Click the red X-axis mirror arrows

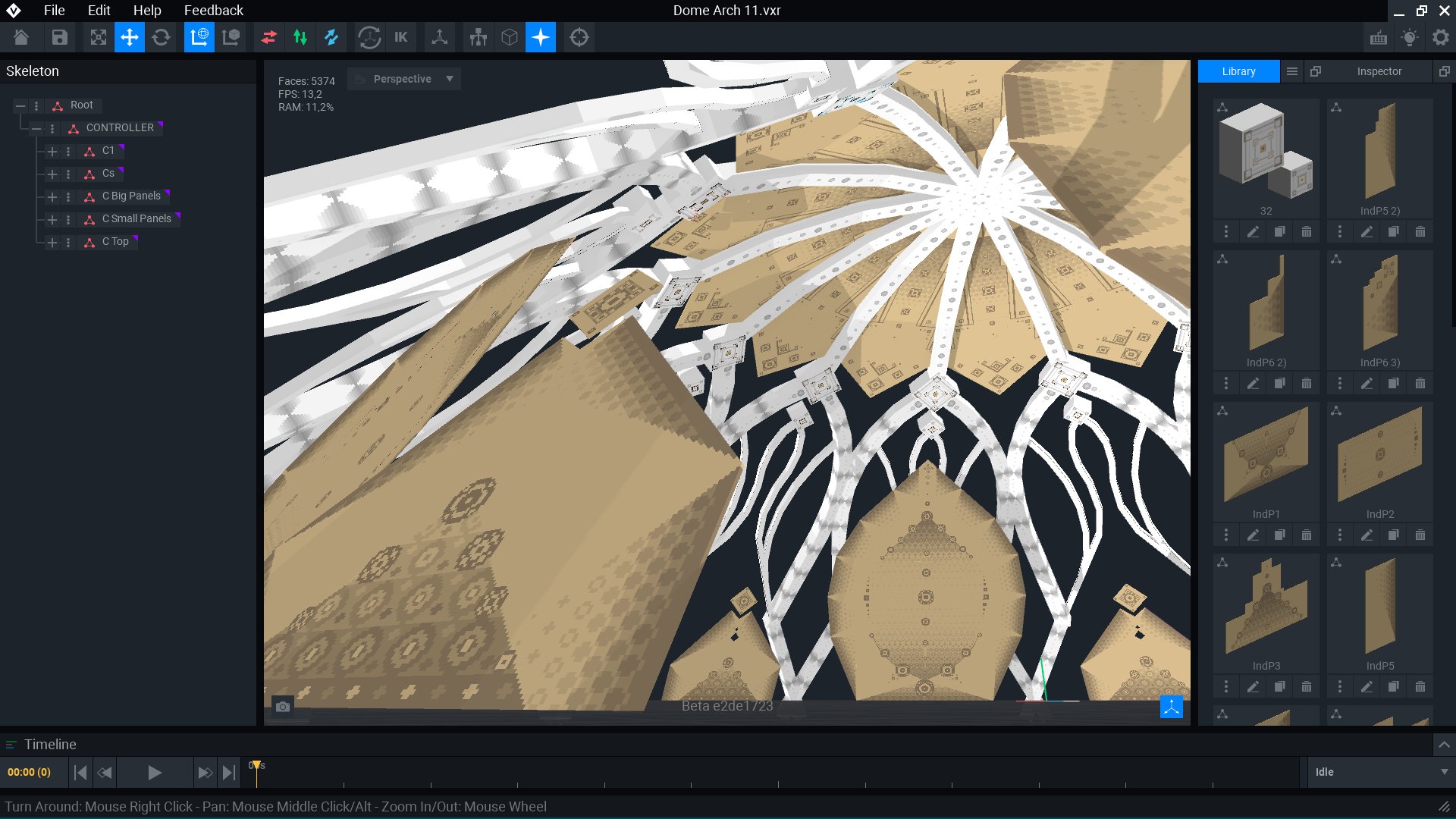point(268,37)
